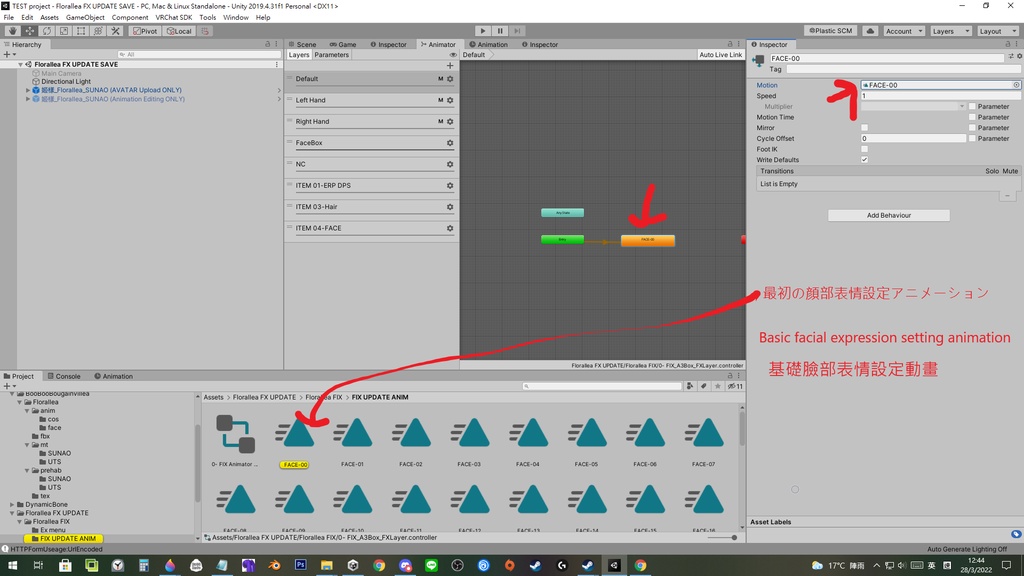Collapse the Florallea FX UPDATE folder
This screenshot has height=576, width=1024.
point(12,513)
